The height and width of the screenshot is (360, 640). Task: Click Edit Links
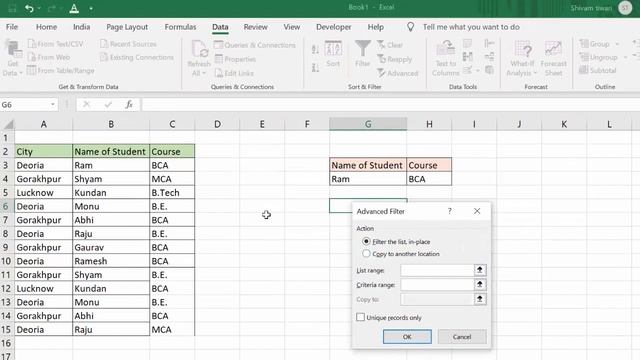point(234,73)
